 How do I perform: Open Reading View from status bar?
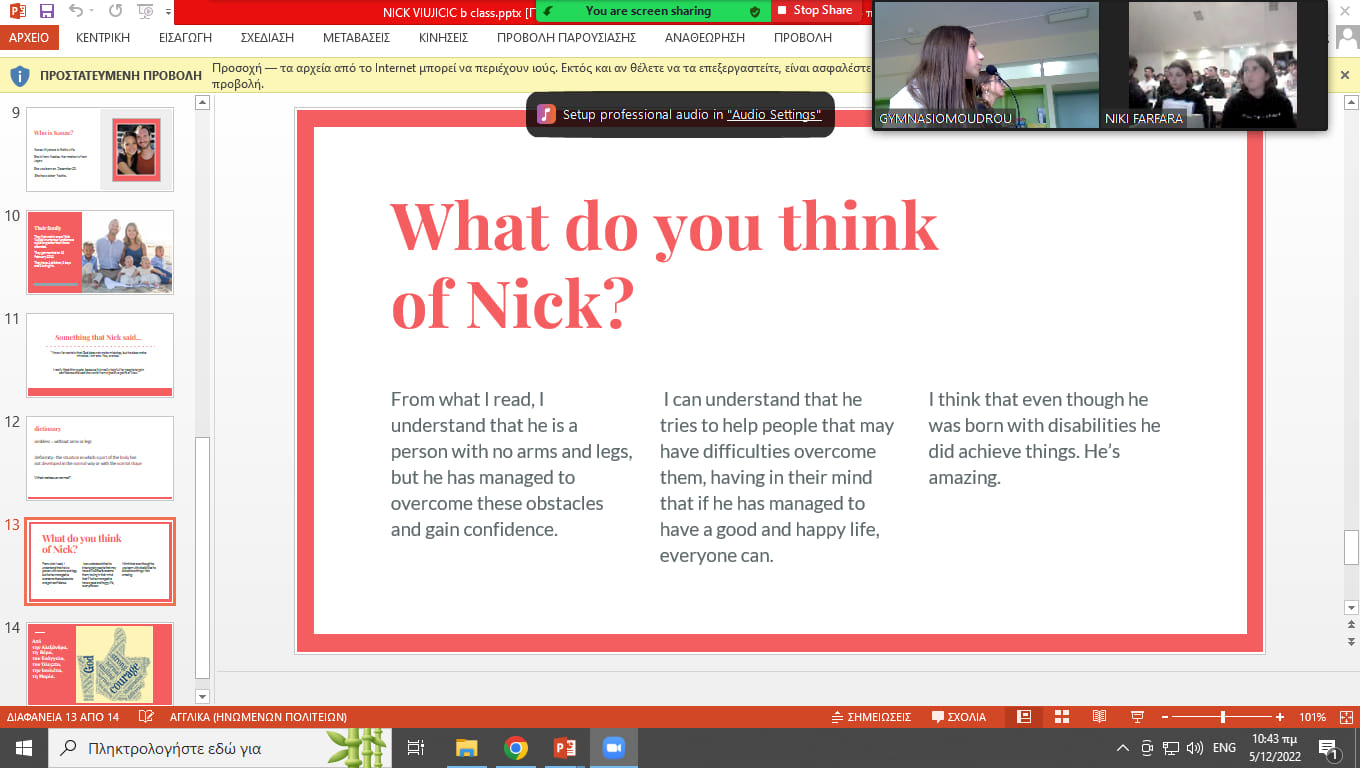point(1099,717)
